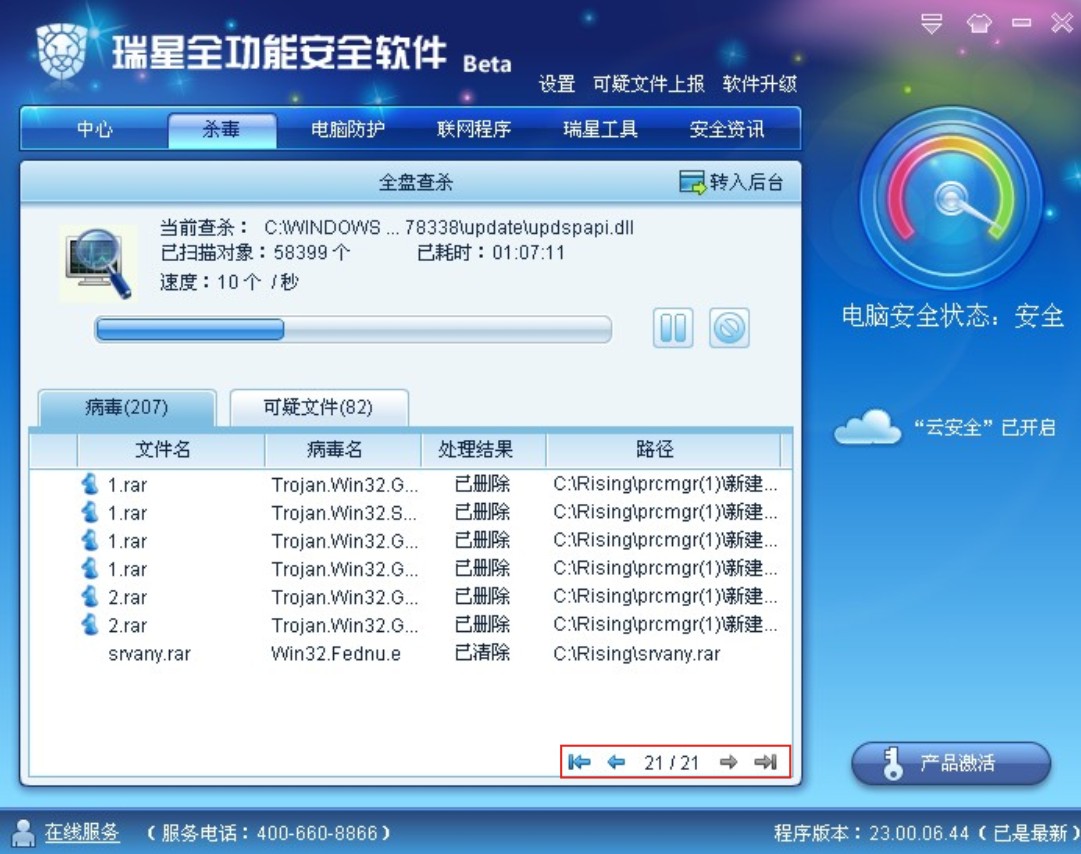Click the scan progress bar
1081x854 pixels.
[352, 329]
